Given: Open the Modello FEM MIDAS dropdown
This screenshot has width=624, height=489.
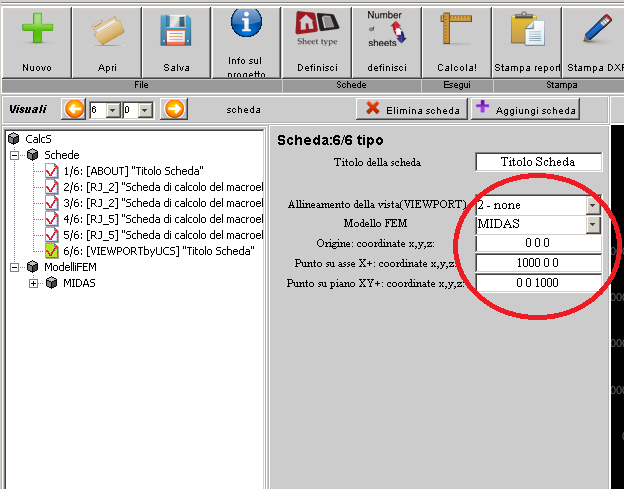Looking at the screenshot, I should 593,225.
